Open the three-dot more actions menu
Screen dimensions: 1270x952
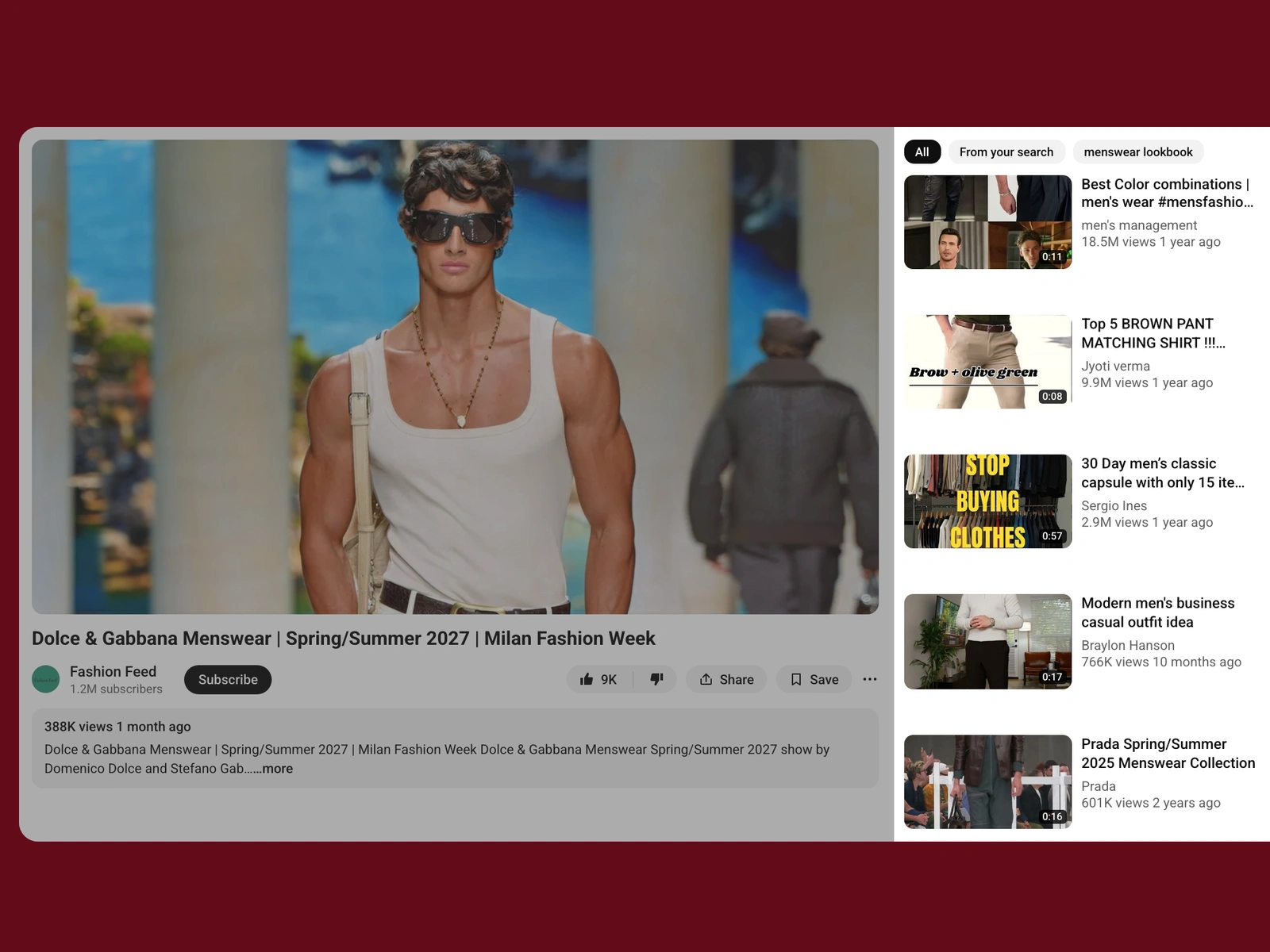tap(870, 679)
